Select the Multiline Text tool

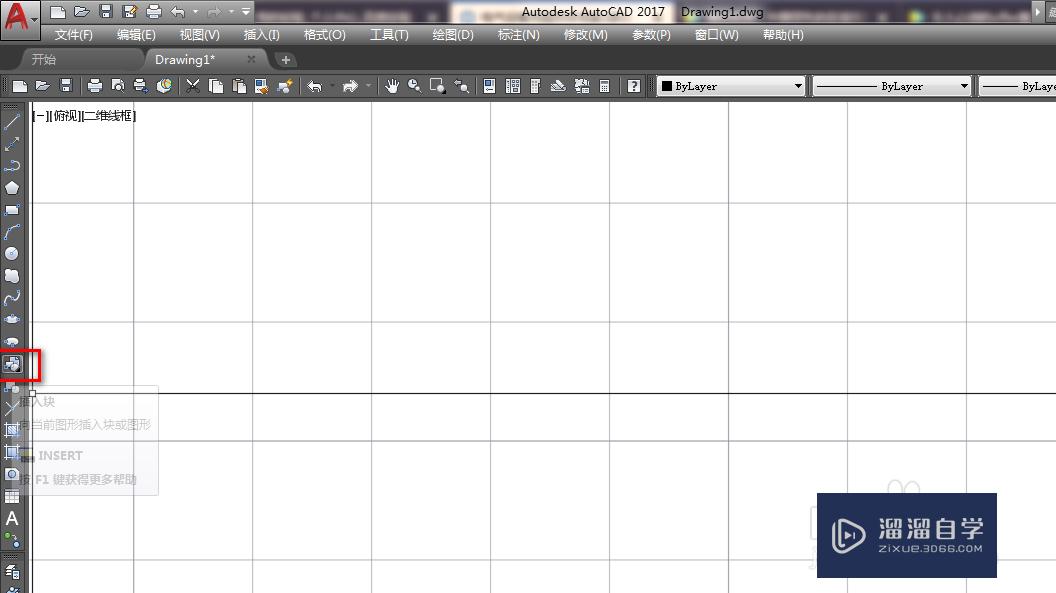pyautogui.click(x=13, y=519)
